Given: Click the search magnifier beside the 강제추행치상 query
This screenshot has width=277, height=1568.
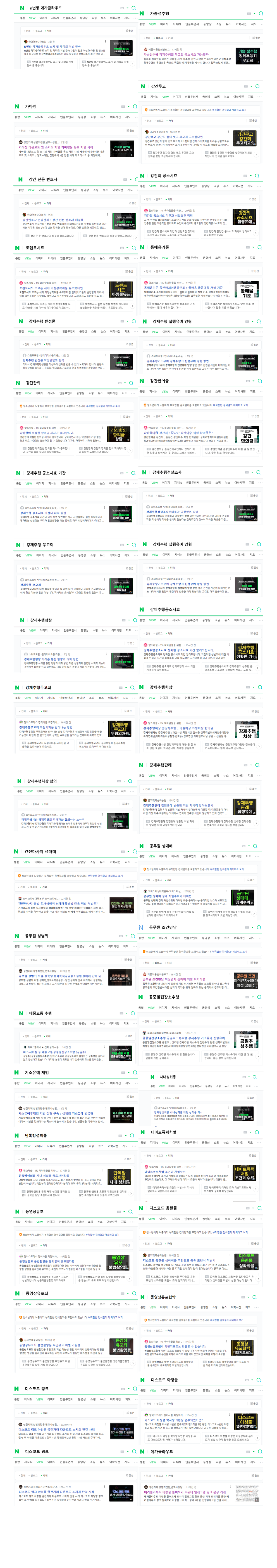Looking at the screenshot, I should 259,687.
